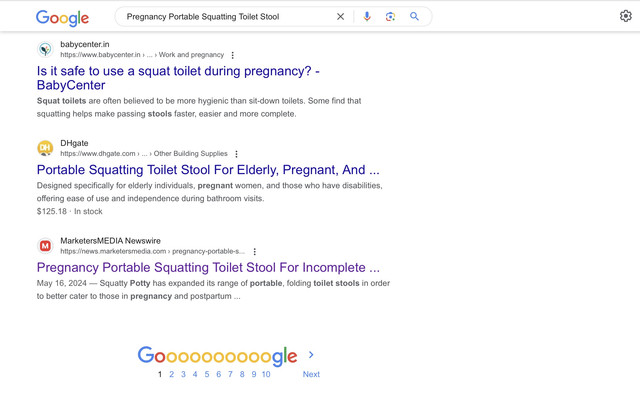Screen dimensions: 640x405
Task: Go to results page 10
Action: coord(266,374)
